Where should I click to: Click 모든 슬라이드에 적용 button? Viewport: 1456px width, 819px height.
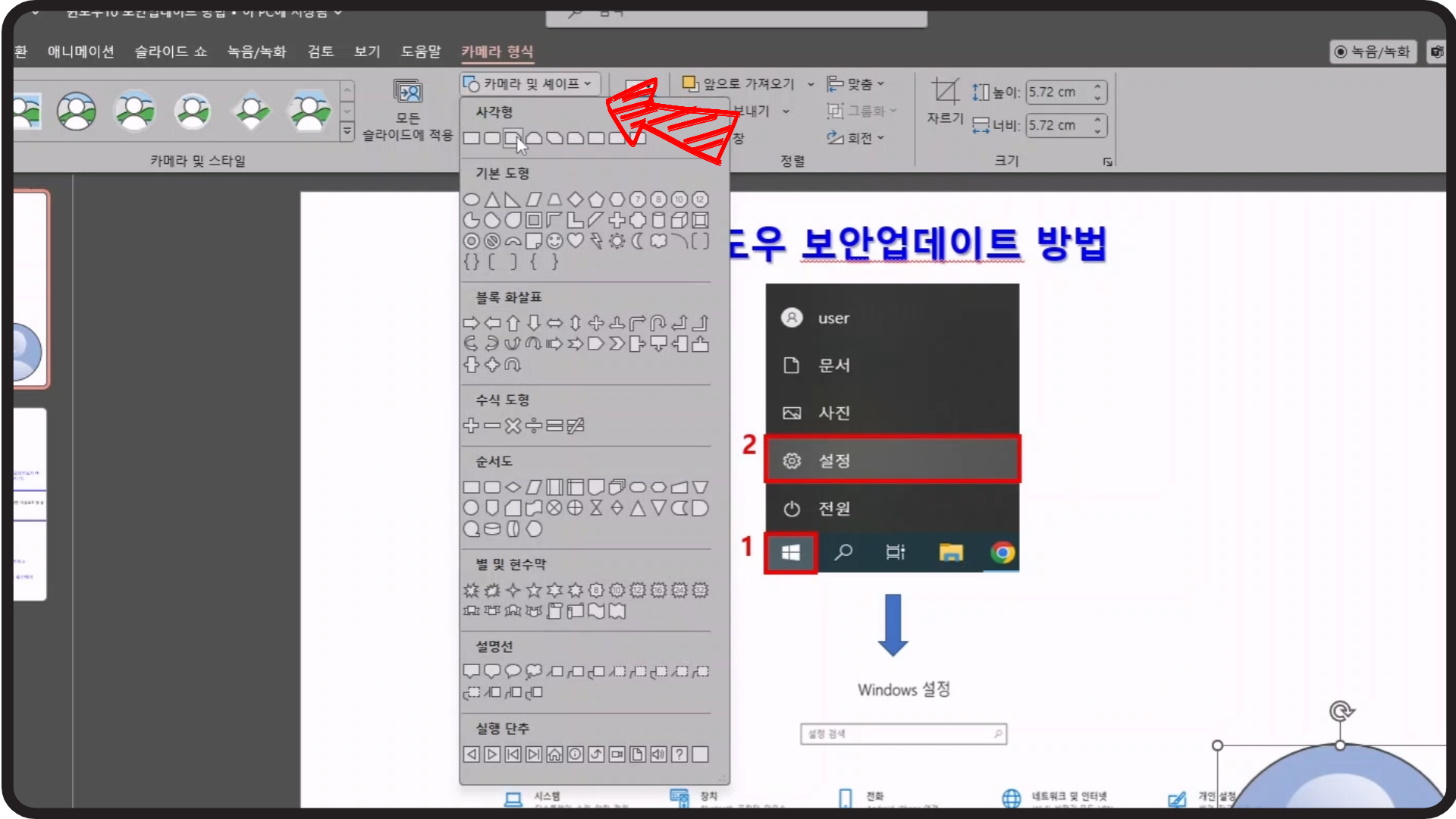point(408,111)
